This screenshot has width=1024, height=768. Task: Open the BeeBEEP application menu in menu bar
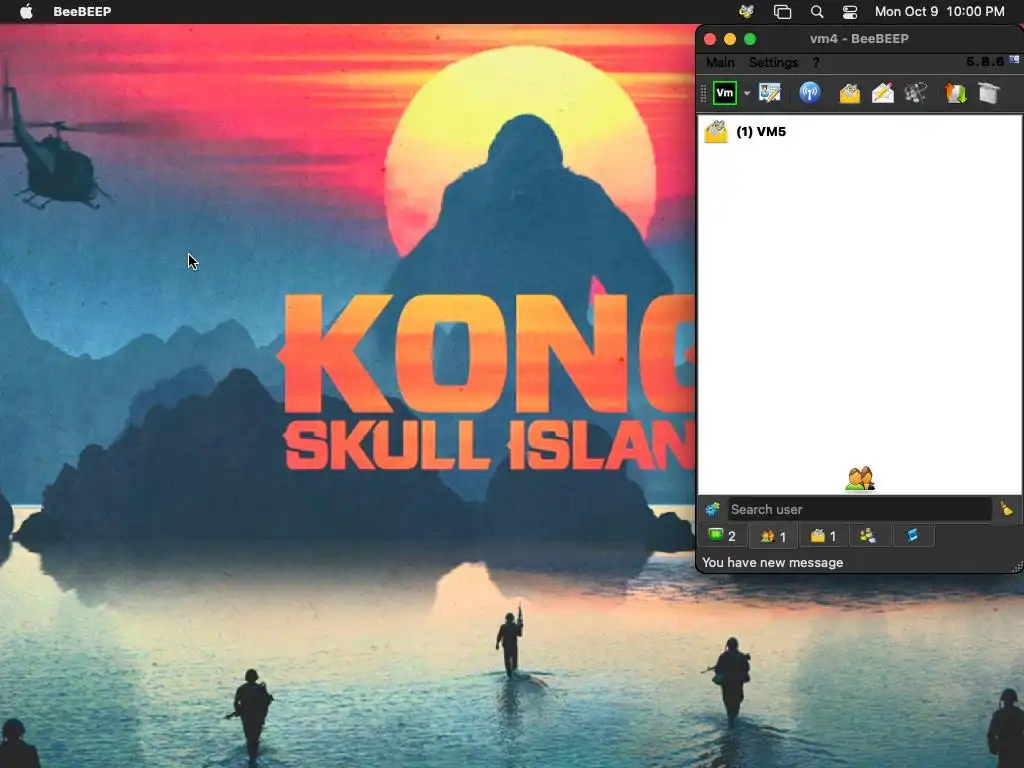82,11
